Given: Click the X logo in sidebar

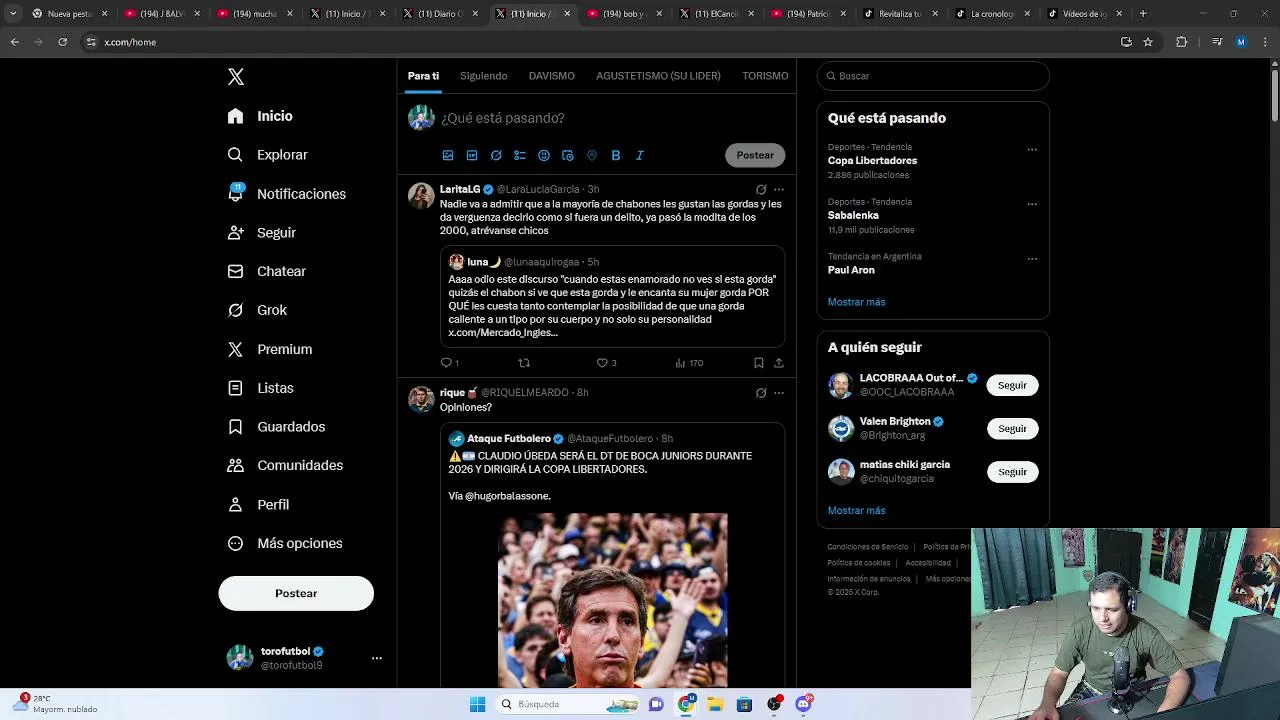Looking at the screenshot, I should coord(236,77).
